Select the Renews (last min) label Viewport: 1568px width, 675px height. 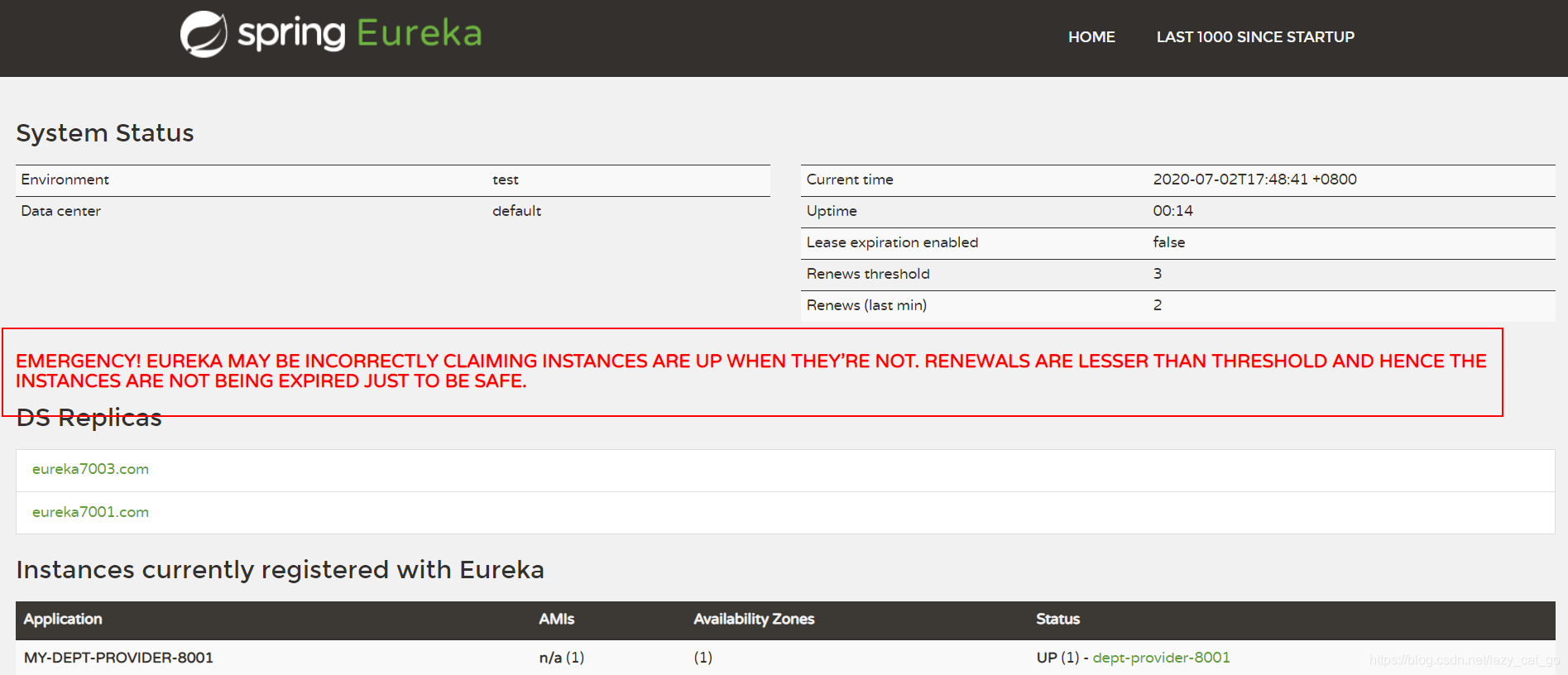(x=866, y=305)
